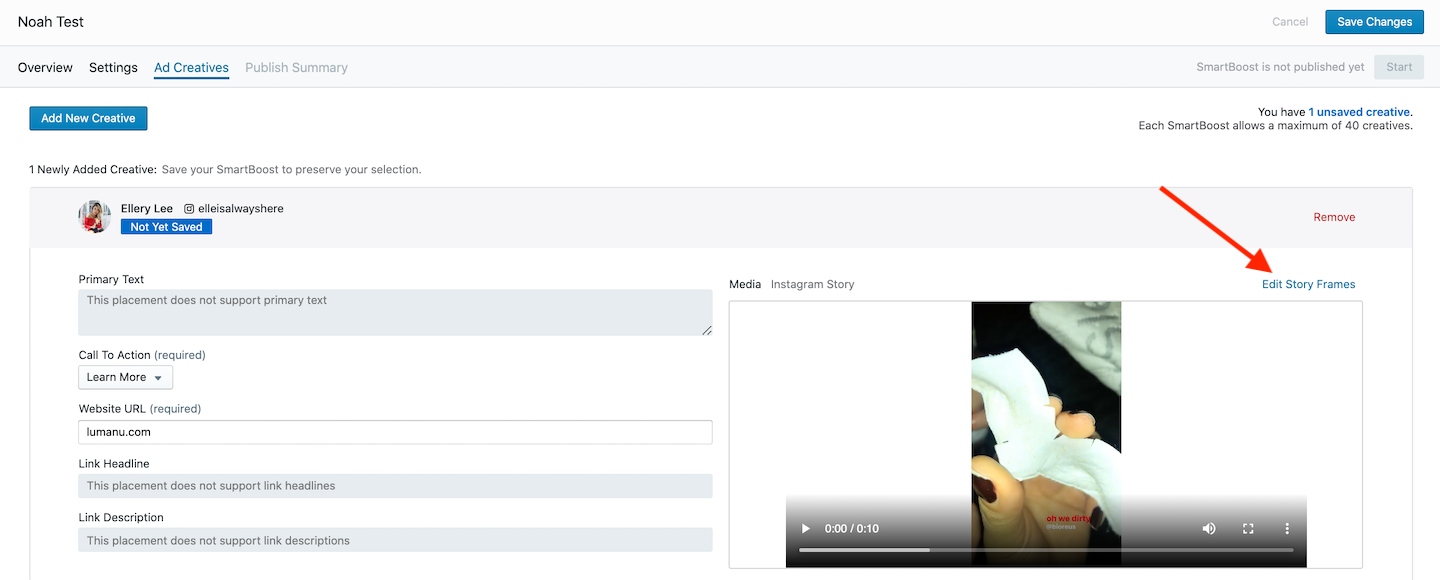Click the video time 0:00 / 0:10
1440x580 pixels.
pos(852,528)
